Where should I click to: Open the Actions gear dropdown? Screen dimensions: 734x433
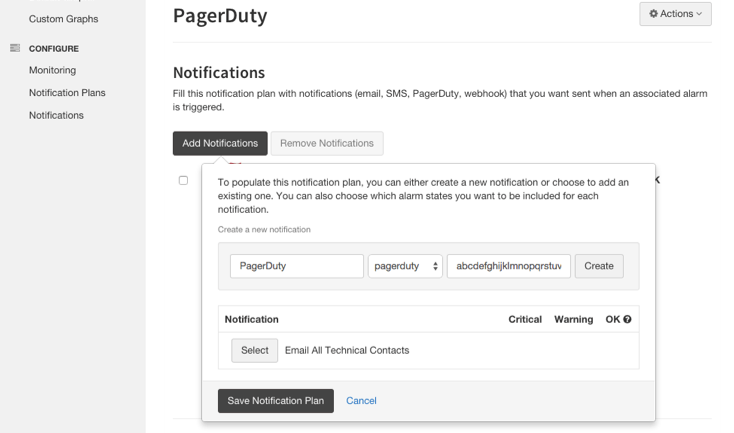click(x=675, y=14)
